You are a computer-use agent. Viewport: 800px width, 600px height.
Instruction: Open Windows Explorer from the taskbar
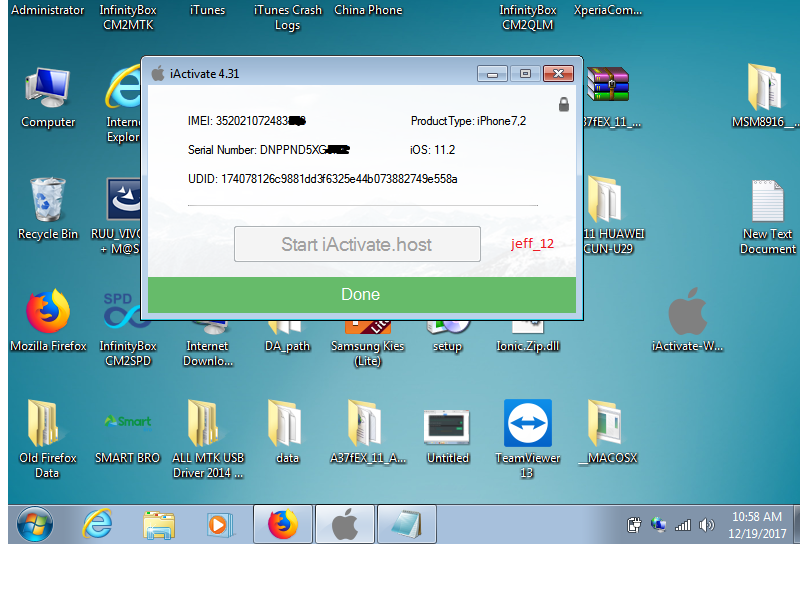[x=159, y=524]
